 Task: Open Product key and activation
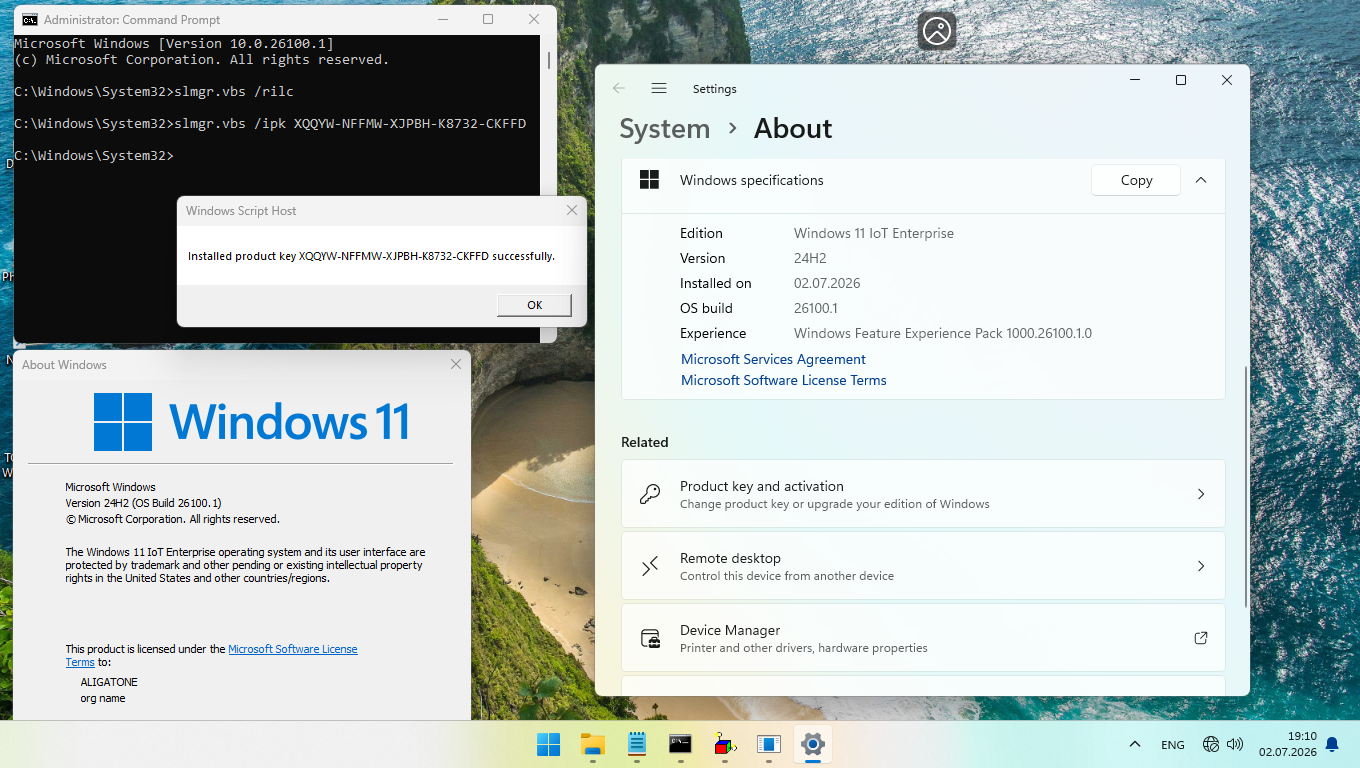coord(923,494)
